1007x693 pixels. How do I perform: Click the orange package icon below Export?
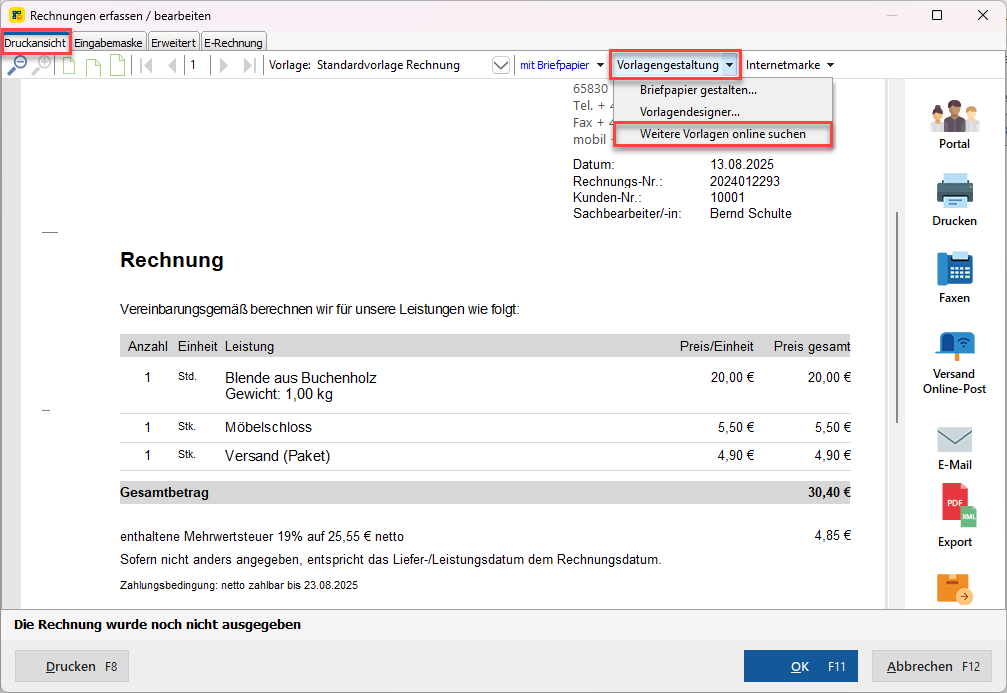coord(954,588)
